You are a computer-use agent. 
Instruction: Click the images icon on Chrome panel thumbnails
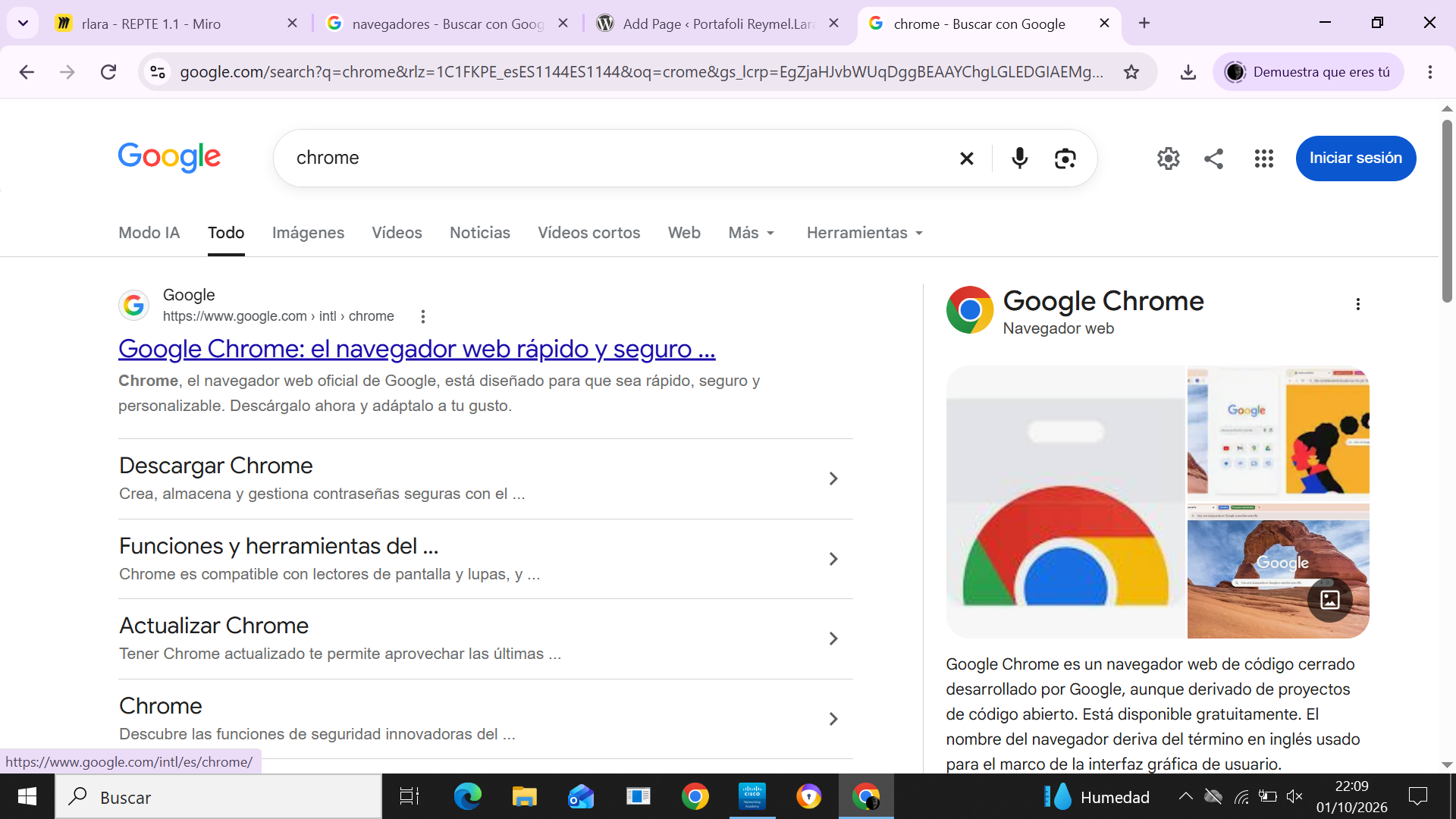pyautogui.click(x=1330, y=600)
